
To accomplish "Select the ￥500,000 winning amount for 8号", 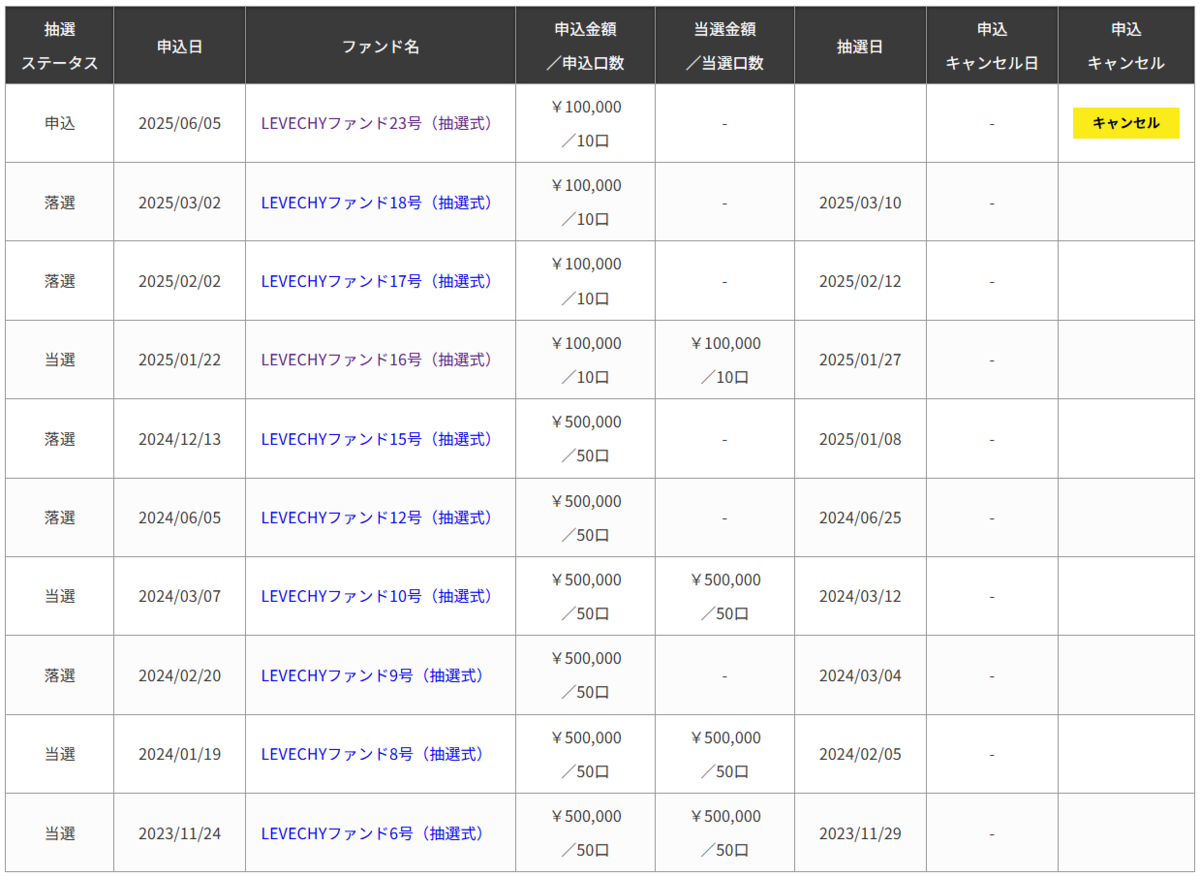I will 725,737.
